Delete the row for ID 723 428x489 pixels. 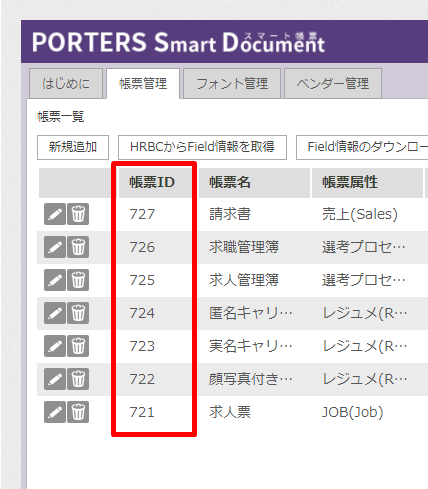click(x=78, y=346)
